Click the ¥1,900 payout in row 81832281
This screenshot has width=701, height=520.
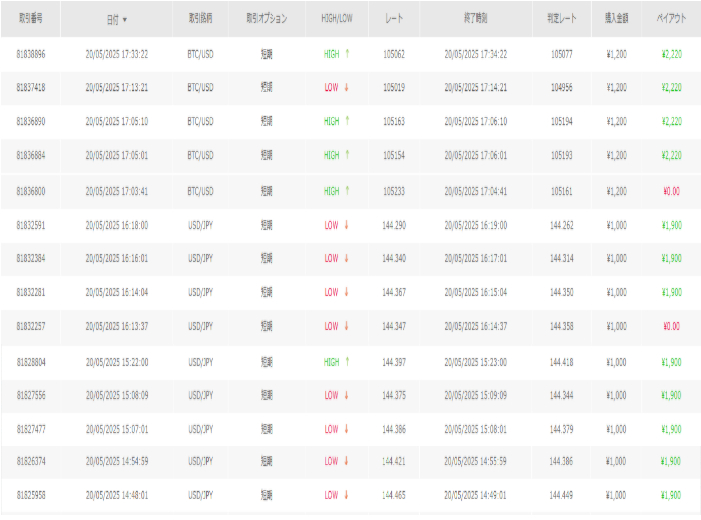[671, 292]
